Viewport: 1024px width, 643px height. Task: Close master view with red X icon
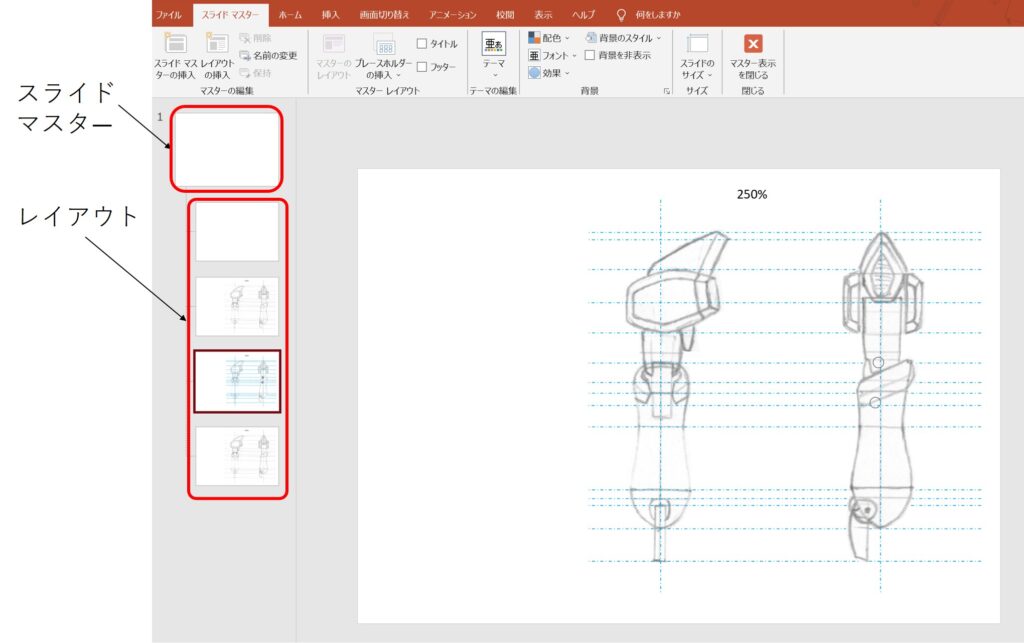753,44
